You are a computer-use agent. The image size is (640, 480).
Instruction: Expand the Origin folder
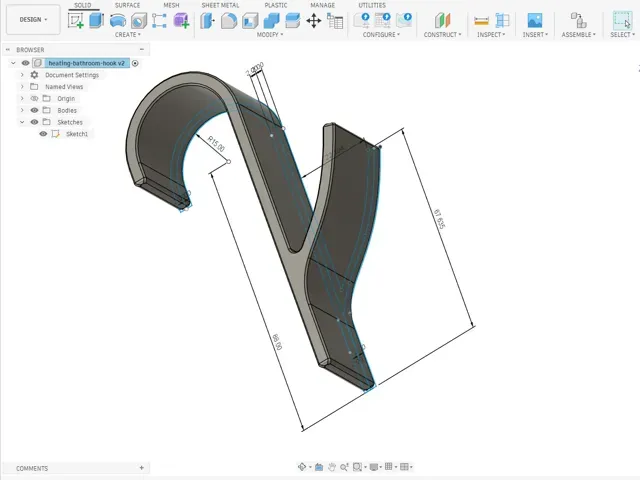22,98
